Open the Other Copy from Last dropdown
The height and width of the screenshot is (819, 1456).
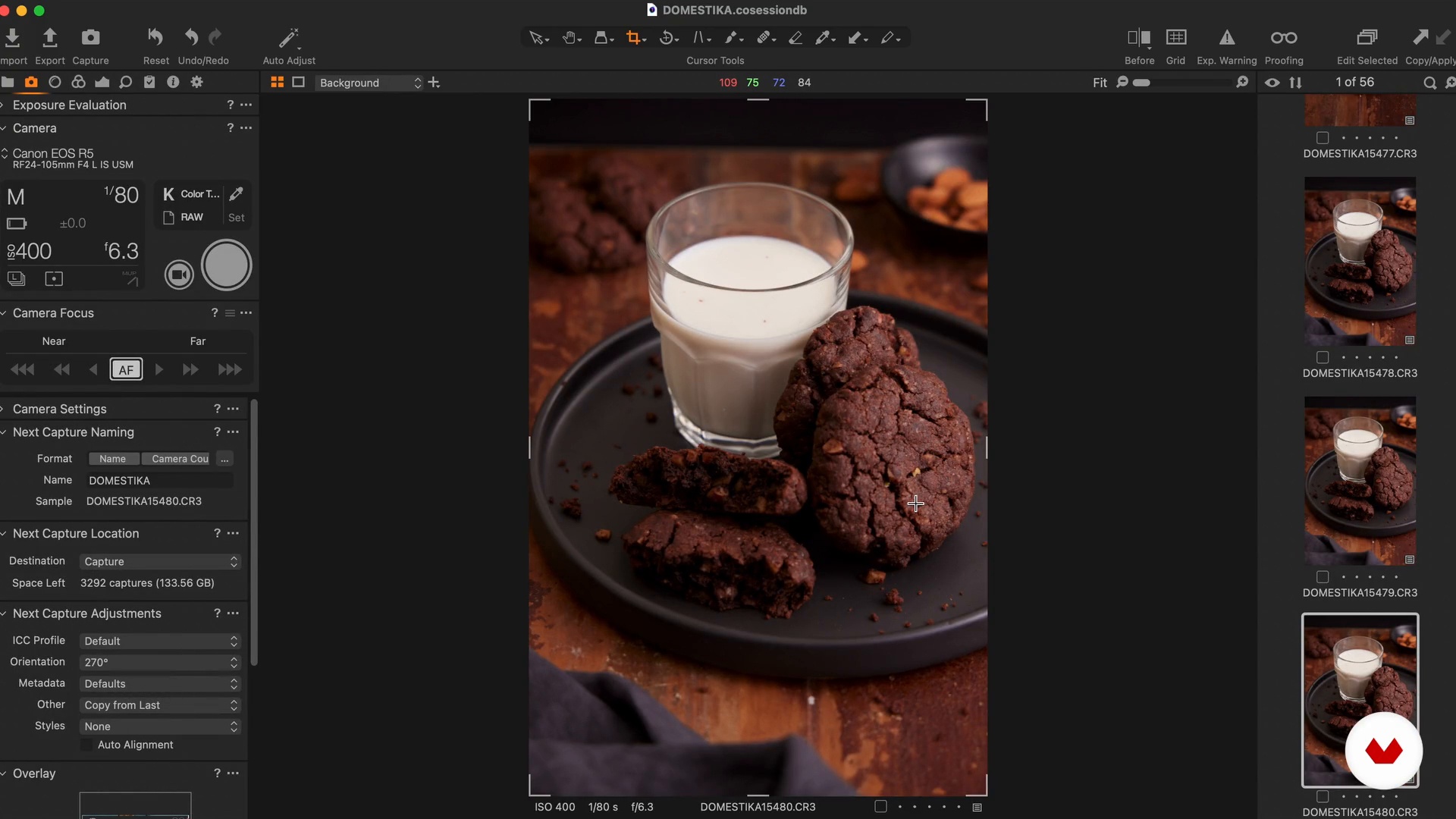click(x=160, y=704)
